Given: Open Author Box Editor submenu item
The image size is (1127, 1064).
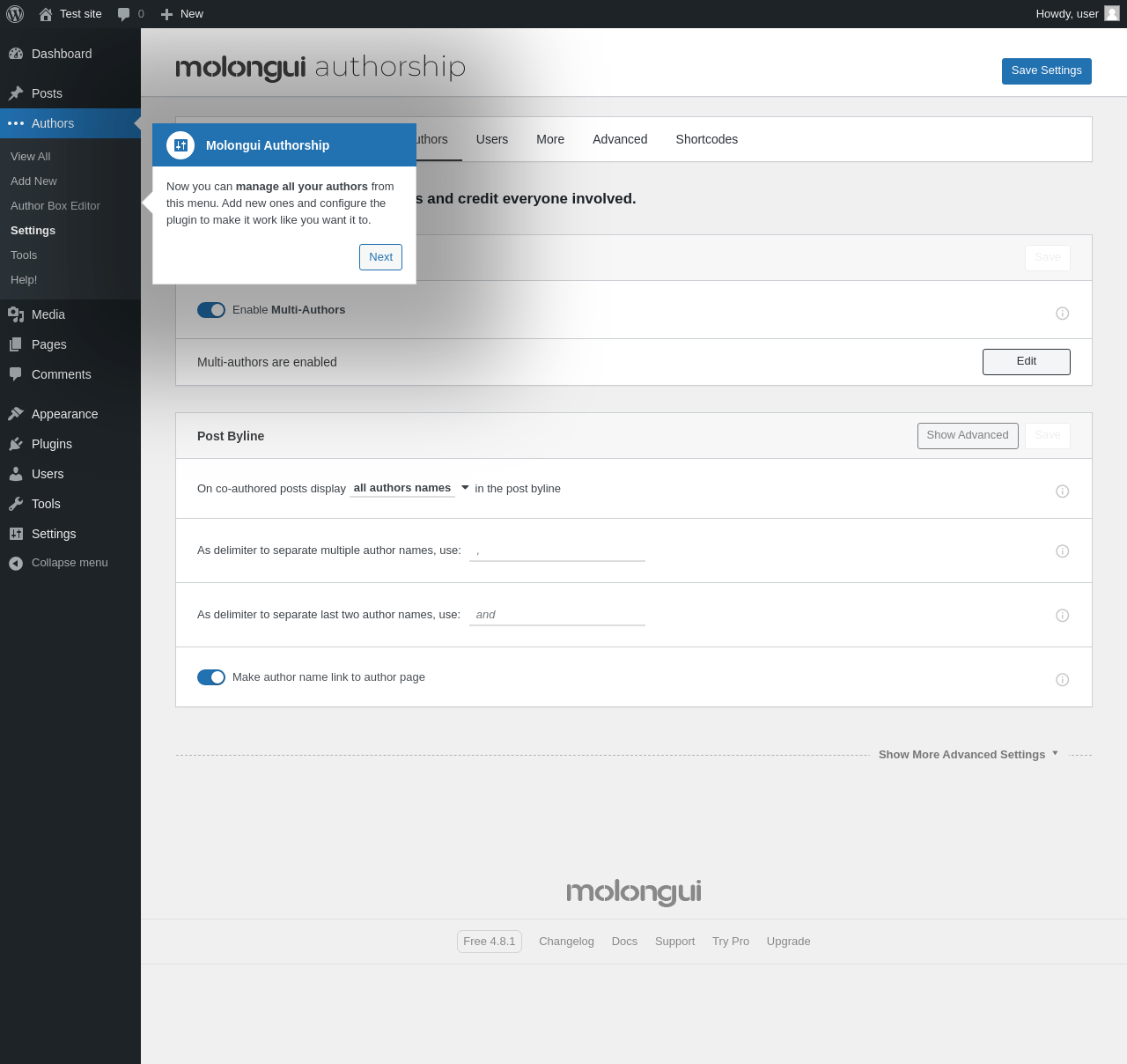Looking at the screenshot, I should pos(55,206).
